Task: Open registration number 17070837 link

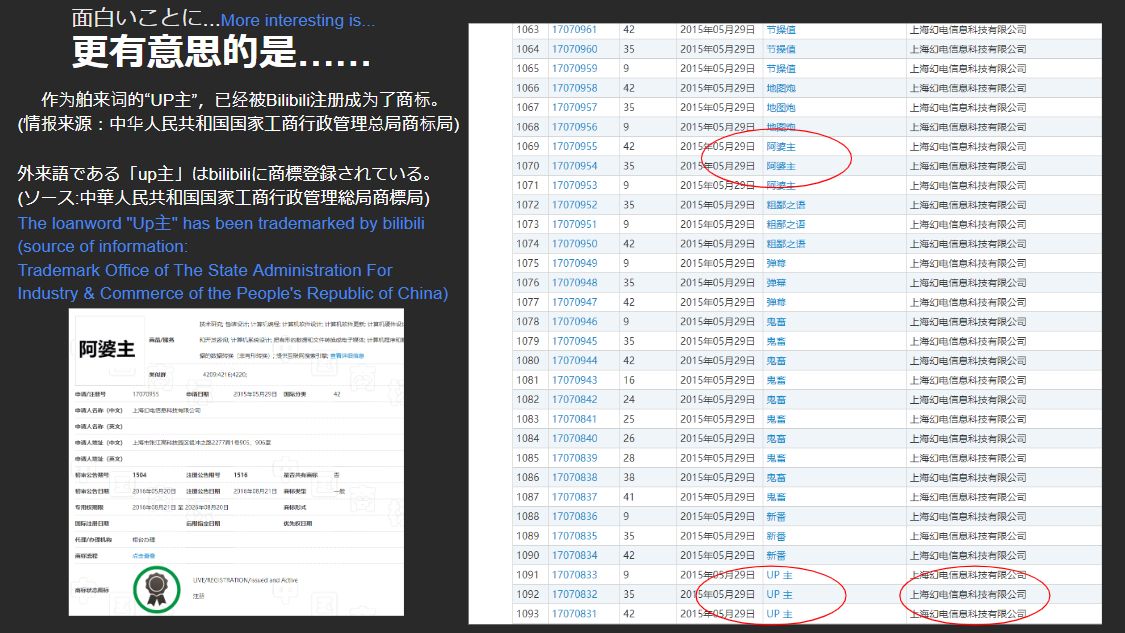Action: pyautogui.click(x=574, y=497)
